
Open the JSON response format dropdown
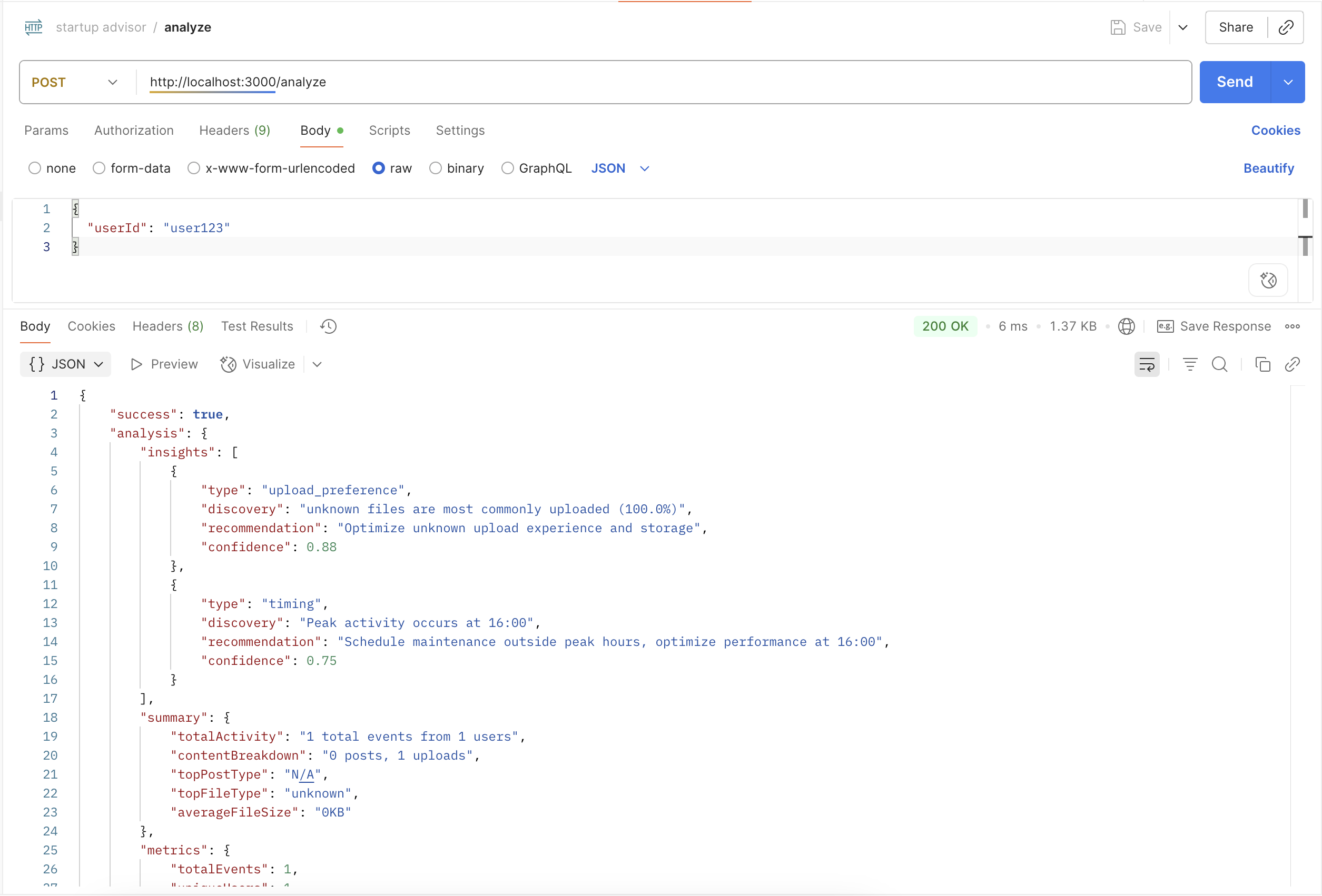65,364
